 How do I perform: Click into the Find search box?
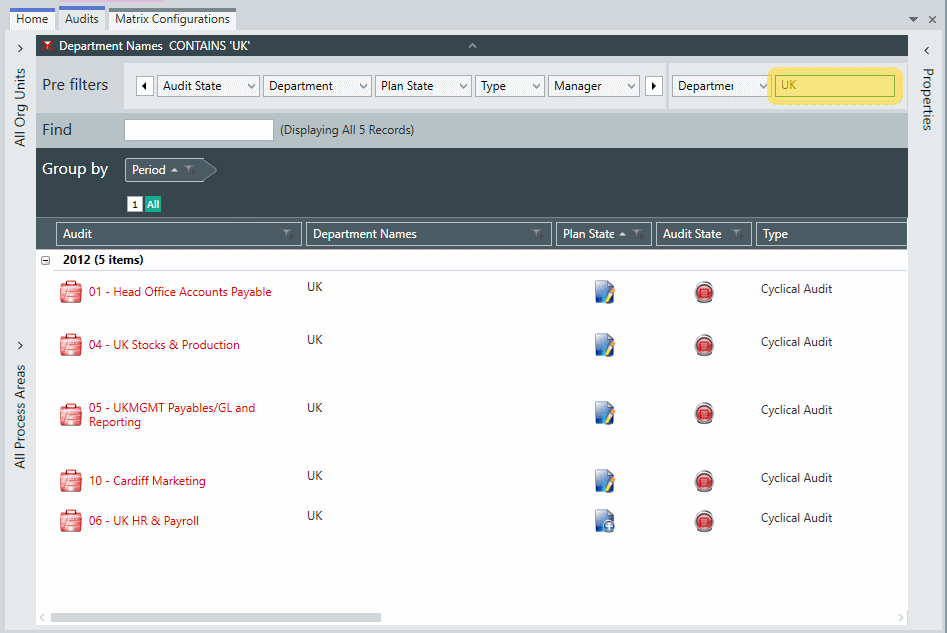click(x=199, y=130)
